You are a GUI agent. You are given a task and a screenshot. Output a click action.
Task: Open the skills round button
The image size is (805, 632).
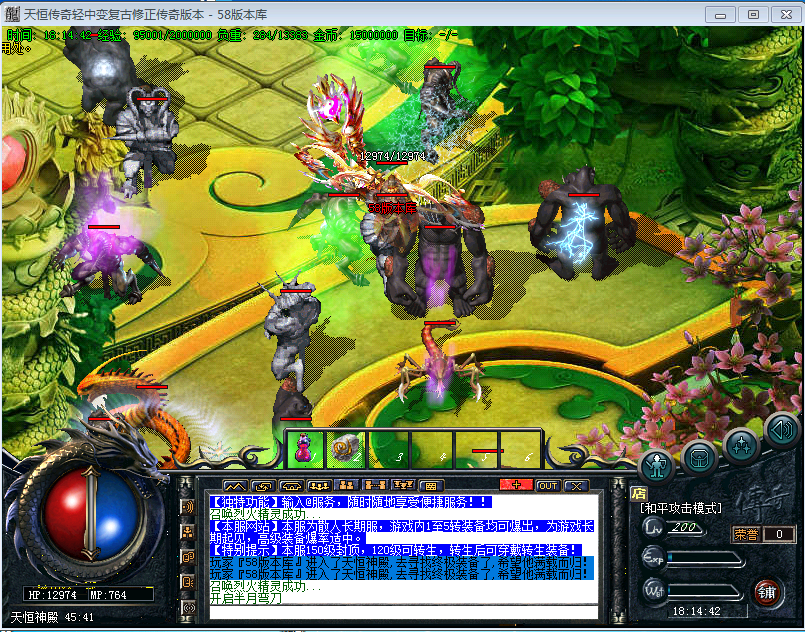tap(741, 443)
